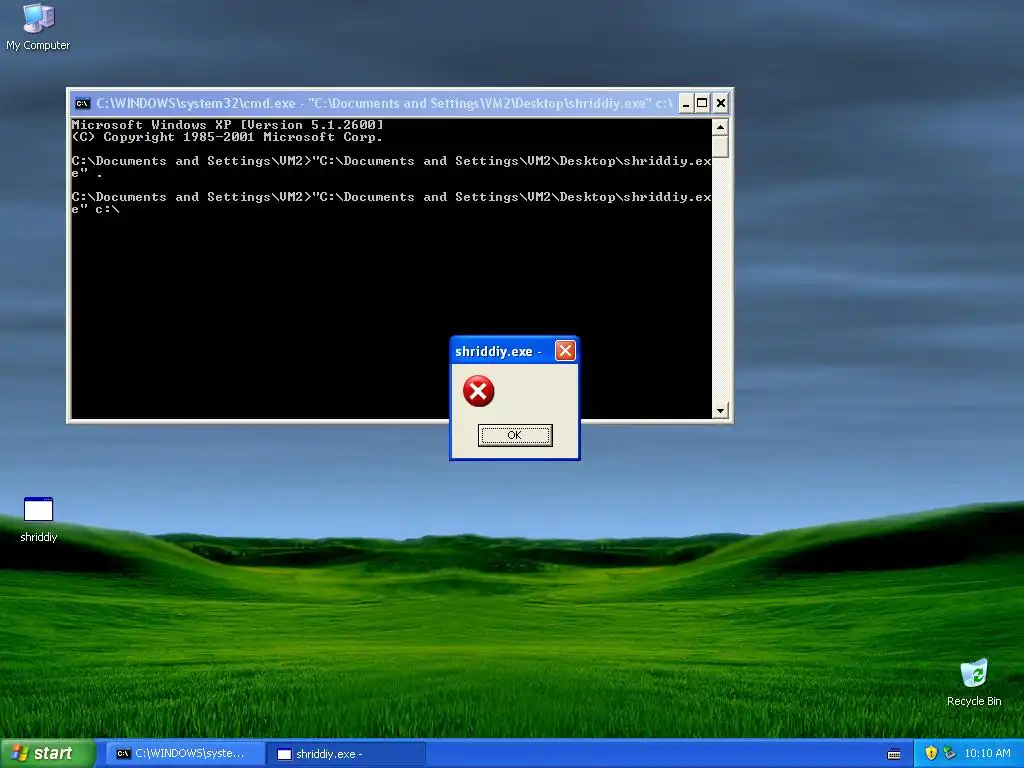Close the cmd.exe window
Image resolution: width=1024 pixels, height=768 pixels.
point(721,103)
